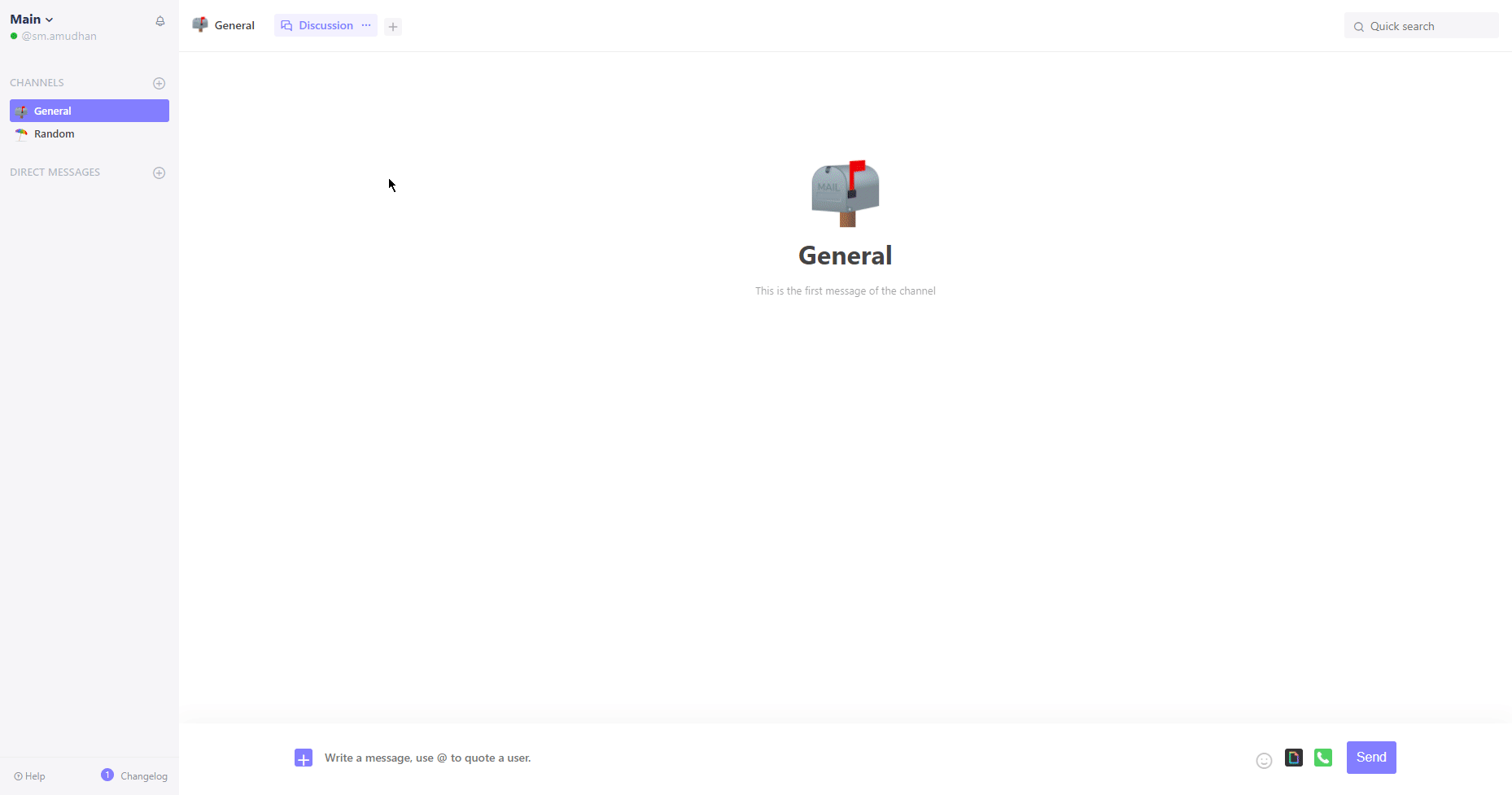This screenshot has width=1512, height=795.
Task: Open the notifications bell icon
Action: point(160,20)
